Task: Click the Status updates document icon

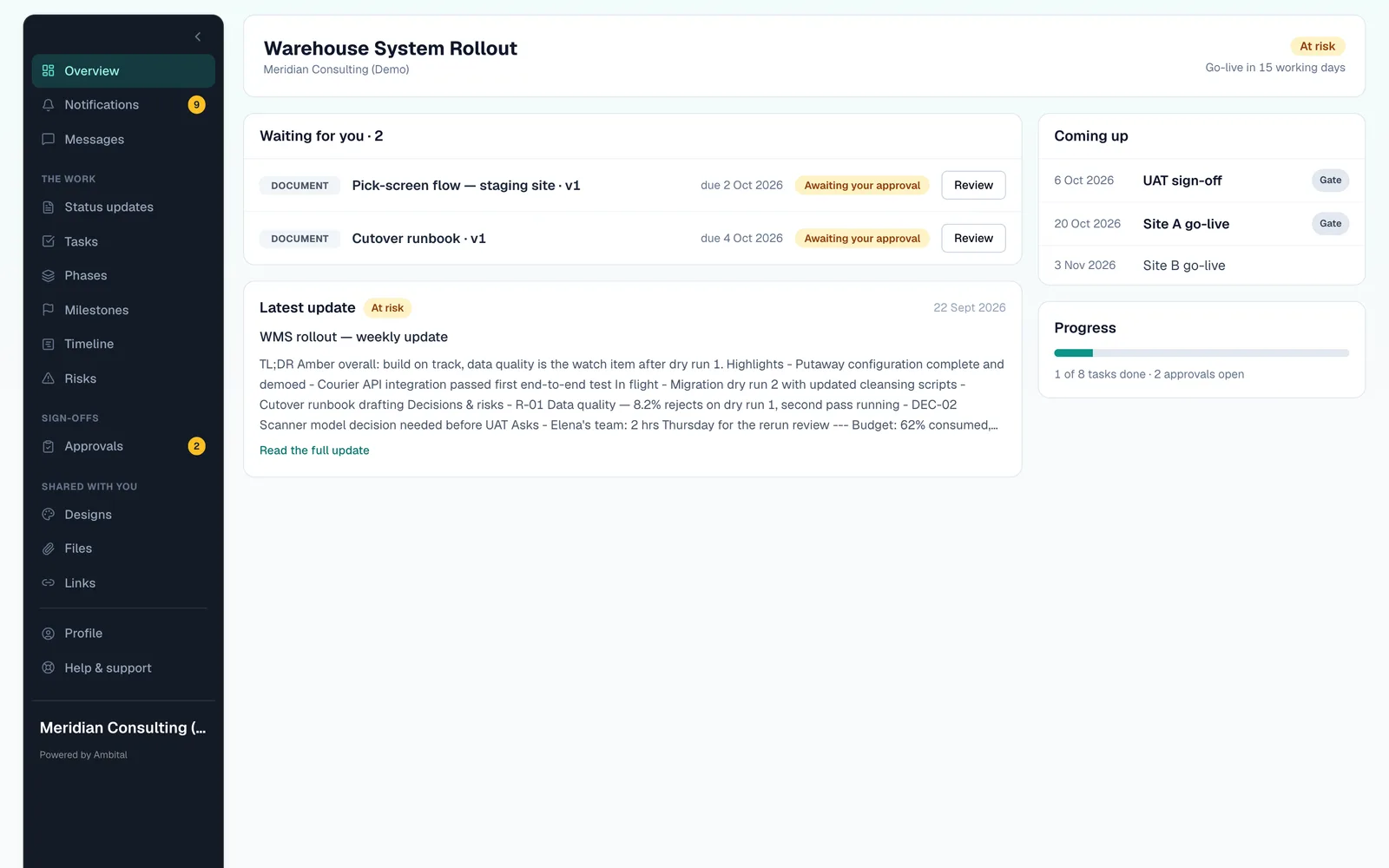Action: pos(49,207)
